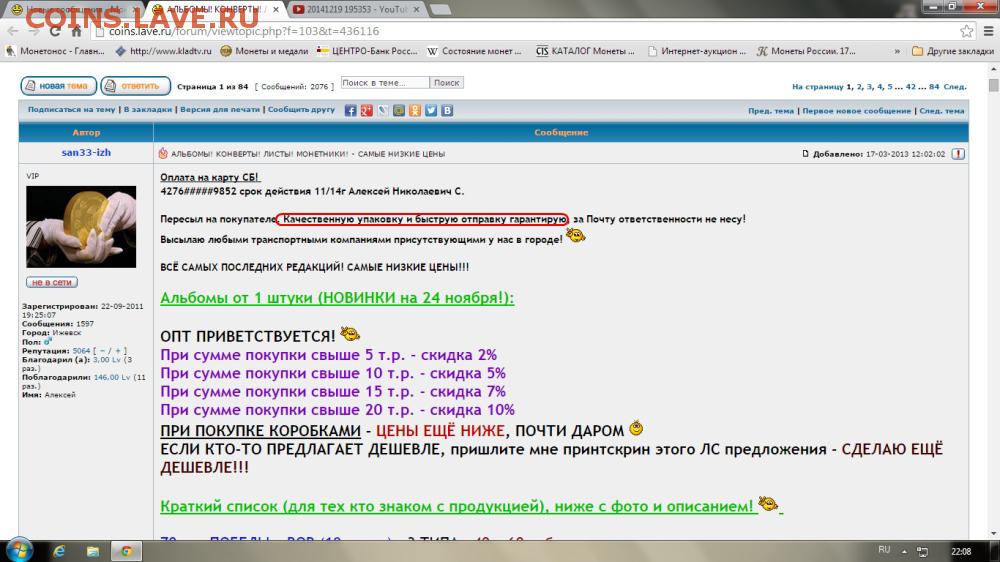Click Альбомы от 1 штуки heading link
The image size is (1000, 562).
(337, 298)
